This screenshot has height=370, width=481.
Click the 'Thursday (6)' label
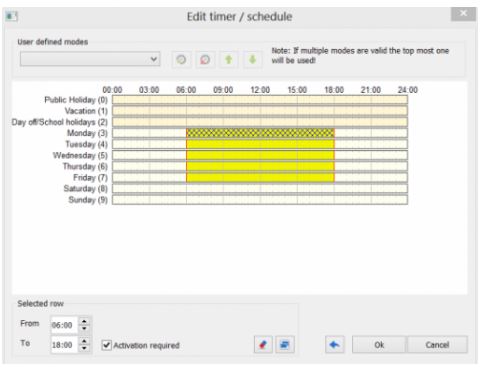pyautogui.click(x=85, y=166)
